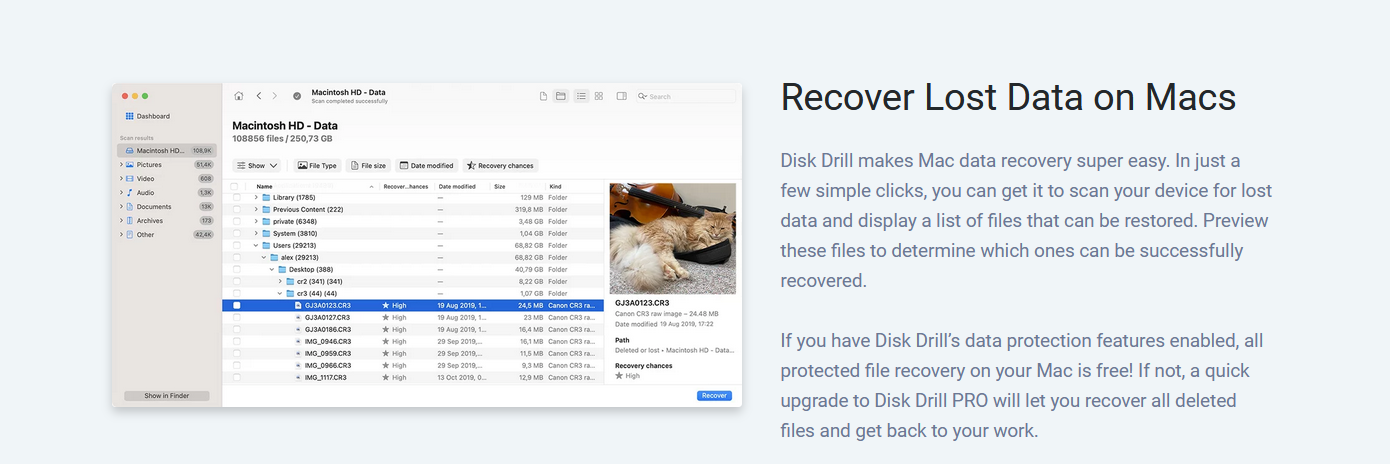Select the list view icon
1390x464 pixels.
click(x=581, y=96)
